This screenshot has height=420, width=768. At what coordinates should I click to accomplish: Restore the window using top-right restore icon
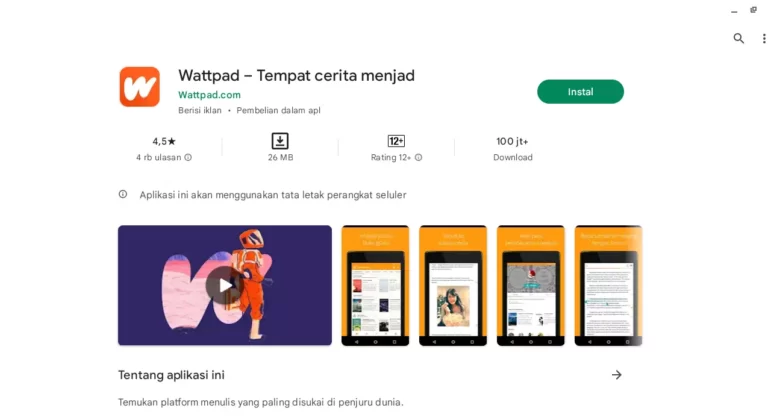click(753, 10)
